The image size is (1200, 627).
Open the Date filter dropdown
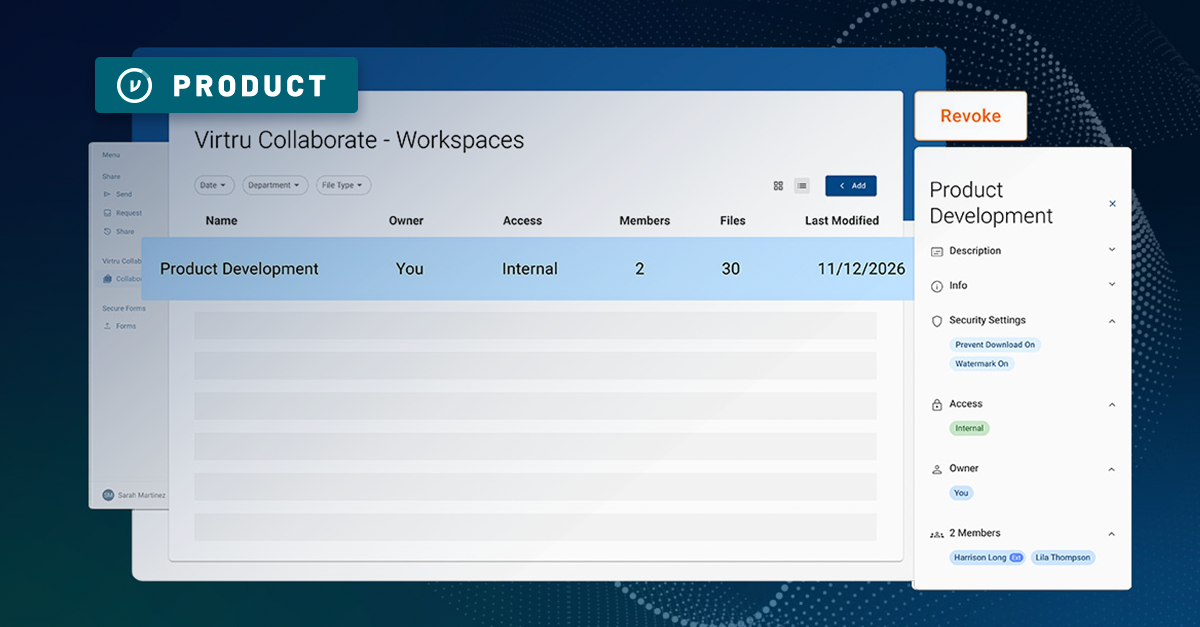(x=214, y=185)
